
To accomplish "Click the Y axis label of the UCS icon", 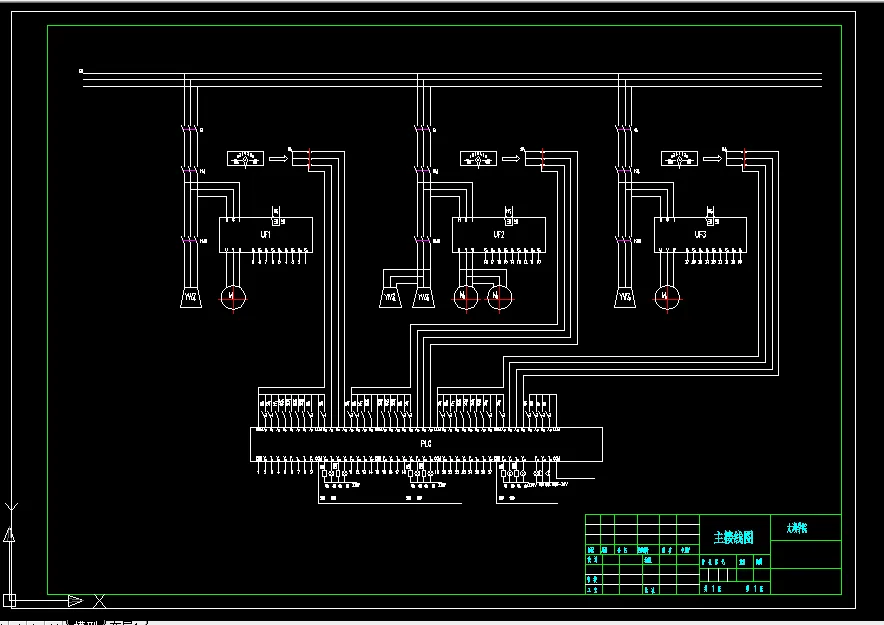I will coord(11,507).
